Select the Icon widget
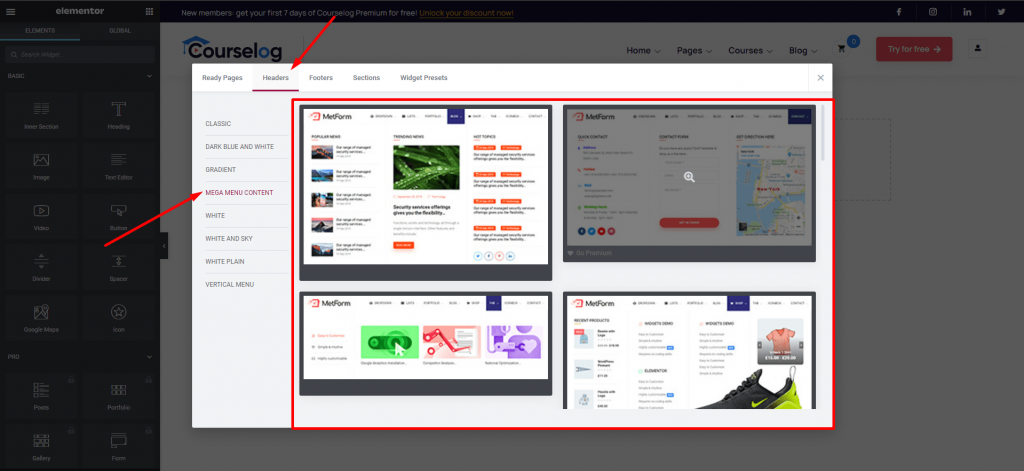 118,319
